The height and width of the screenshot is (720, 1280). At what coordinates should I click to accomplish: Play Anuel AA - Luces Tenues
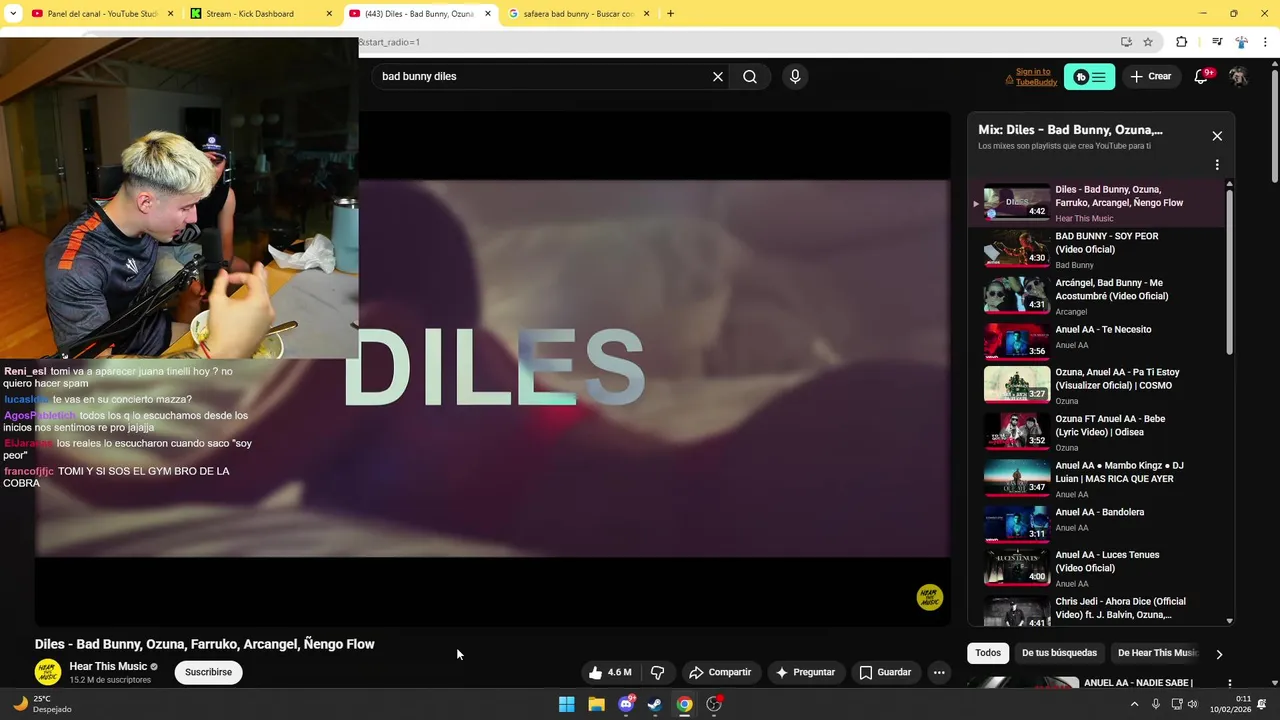click(1098, 568)
